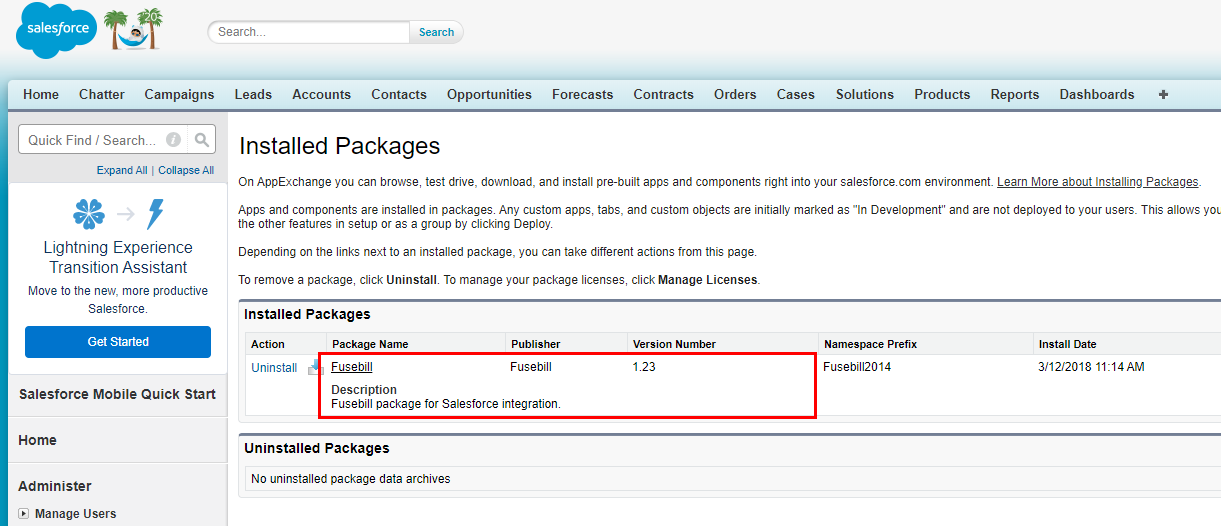Click the palm tree hammock mascot
The width and height of the screenshot is (1221, 526).
(132, 30)
